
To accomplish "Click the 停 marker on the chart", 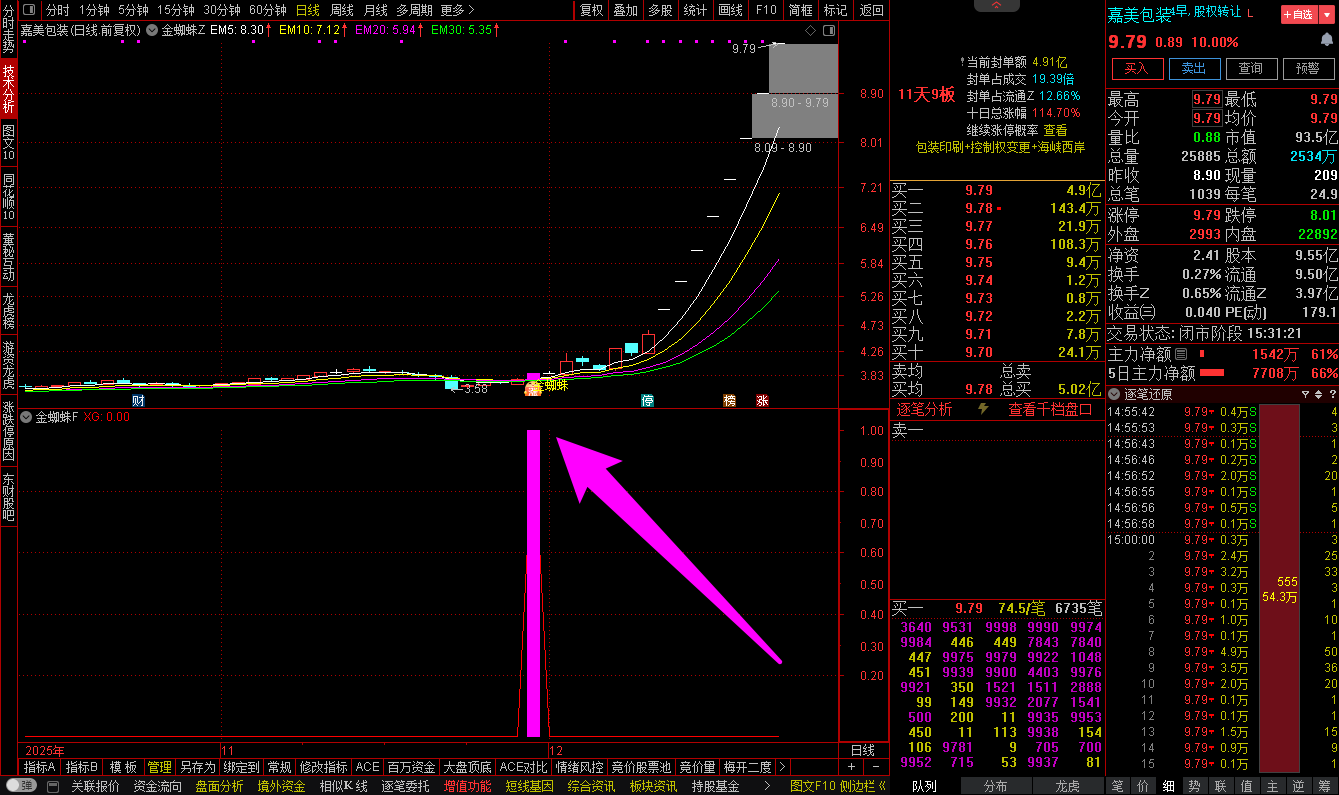I will point(648,400).
